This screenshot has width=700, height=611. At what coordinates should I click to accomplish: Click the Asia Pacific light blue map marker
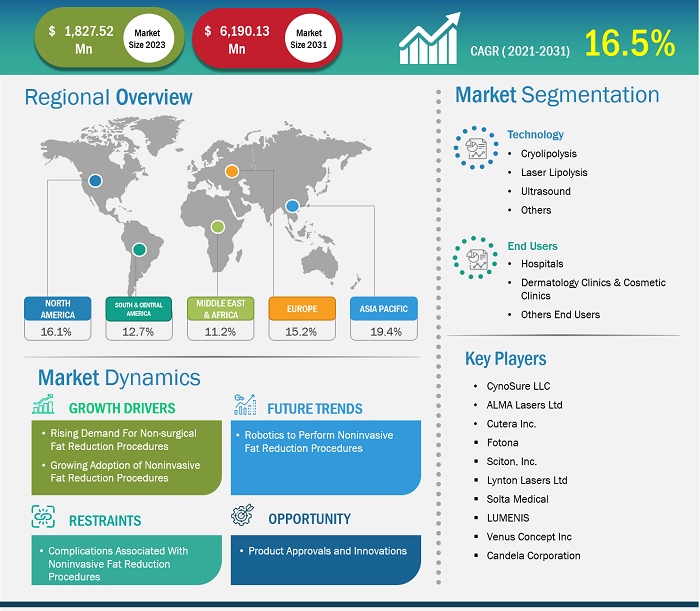(292, 206)
